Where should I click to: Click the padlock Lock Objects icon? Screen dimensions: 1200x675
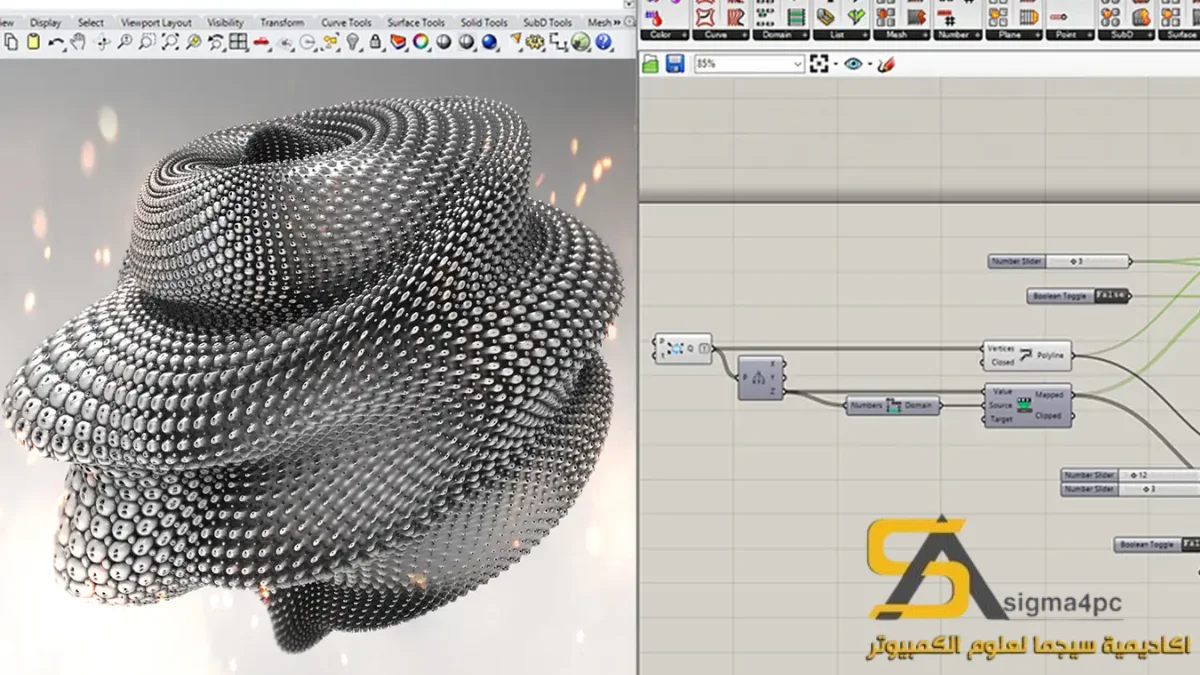375,42
